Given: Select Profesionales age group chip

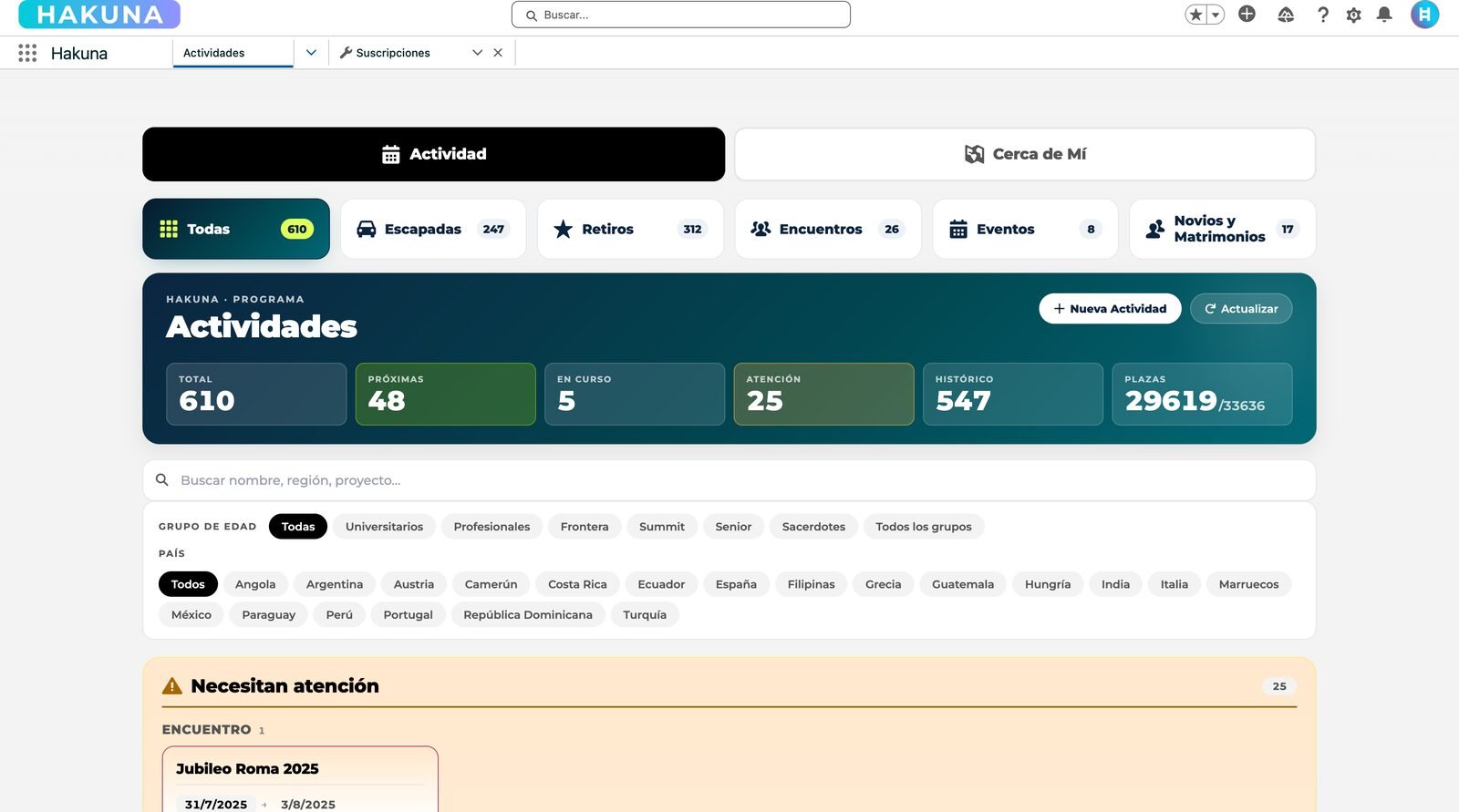Looking at the screenshot, I should 492,527.
